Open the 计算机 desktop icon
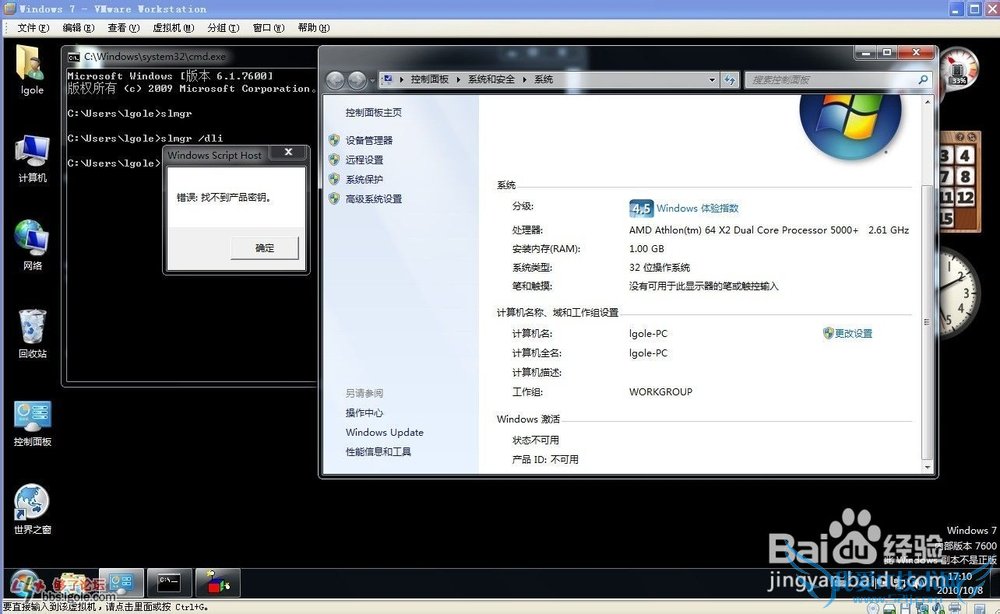This screenshot has height=614, width=1000. click(x=32, y=159)
